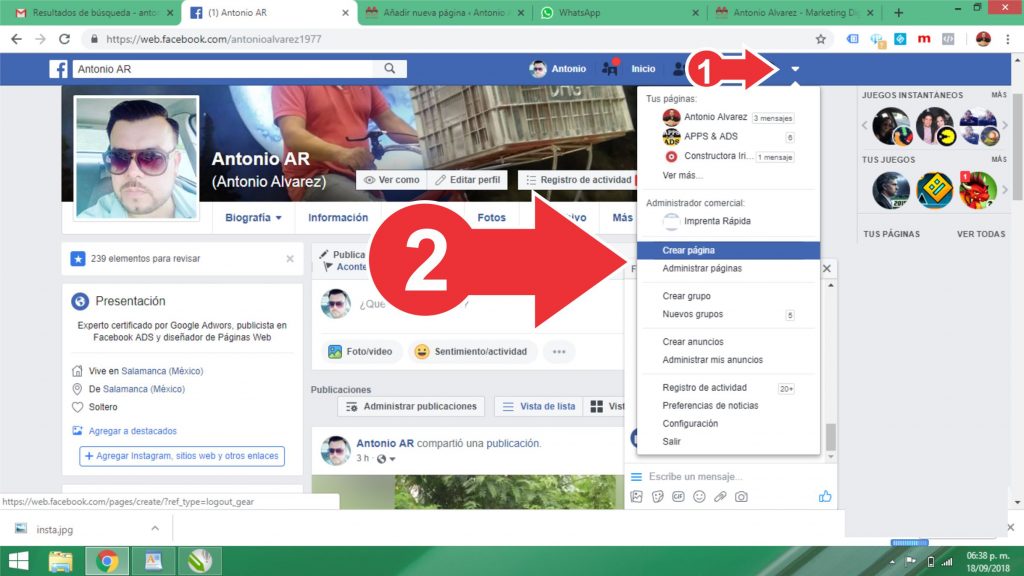Switch to the WhatsApp tab
Image resolution: width=1024 pixels, height=576 pixels.
pos(620,12)
